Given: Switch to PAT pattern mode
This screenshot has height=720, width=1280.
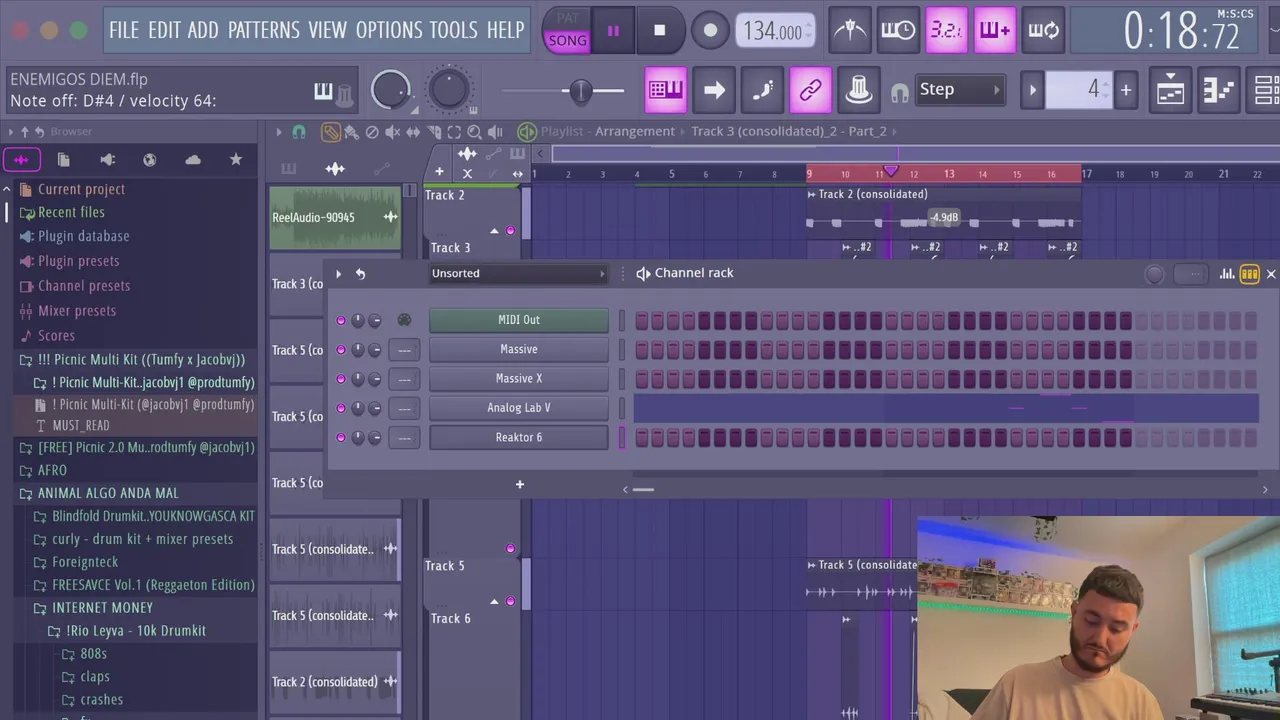Looking at the screenshot, I should (x=567, y=18).
